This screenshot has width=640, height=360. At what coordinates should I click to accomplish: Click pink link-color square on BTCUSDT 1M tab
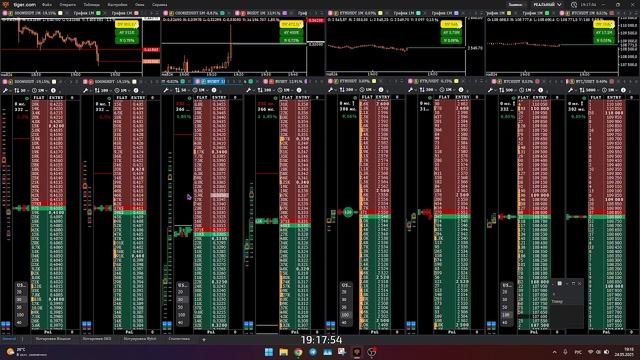point(612,13)
